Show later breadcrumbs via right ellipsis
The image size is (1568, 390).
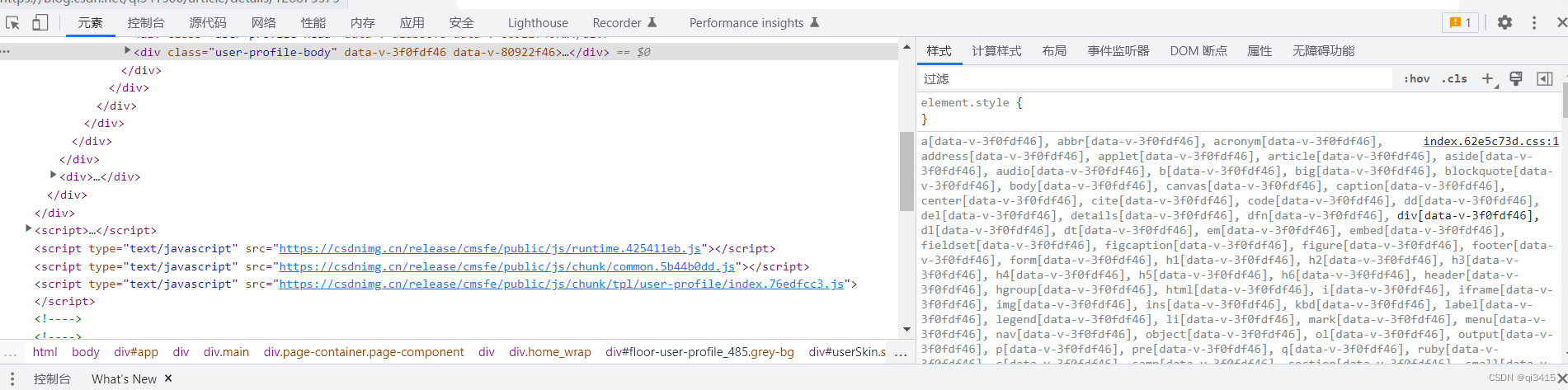(x=901, y=354)
